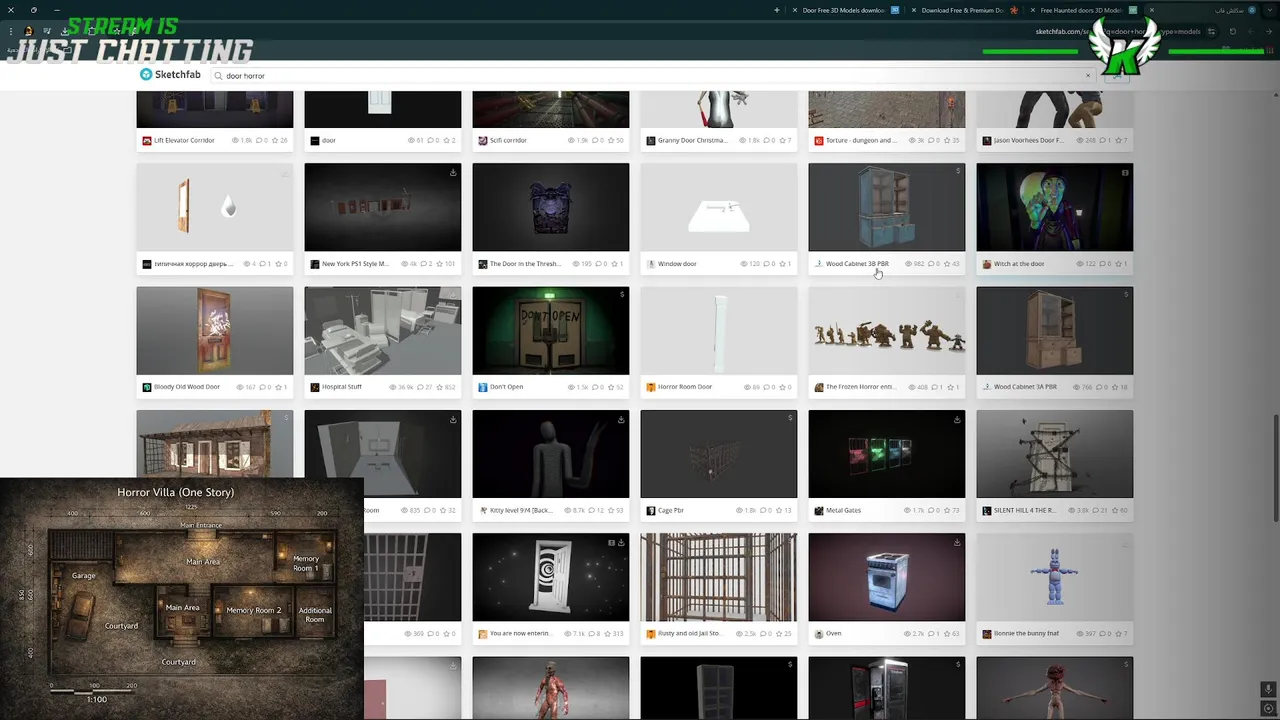Click price icon on 'Wood Cabinet 3A PBR' thumbnail

1126,295
